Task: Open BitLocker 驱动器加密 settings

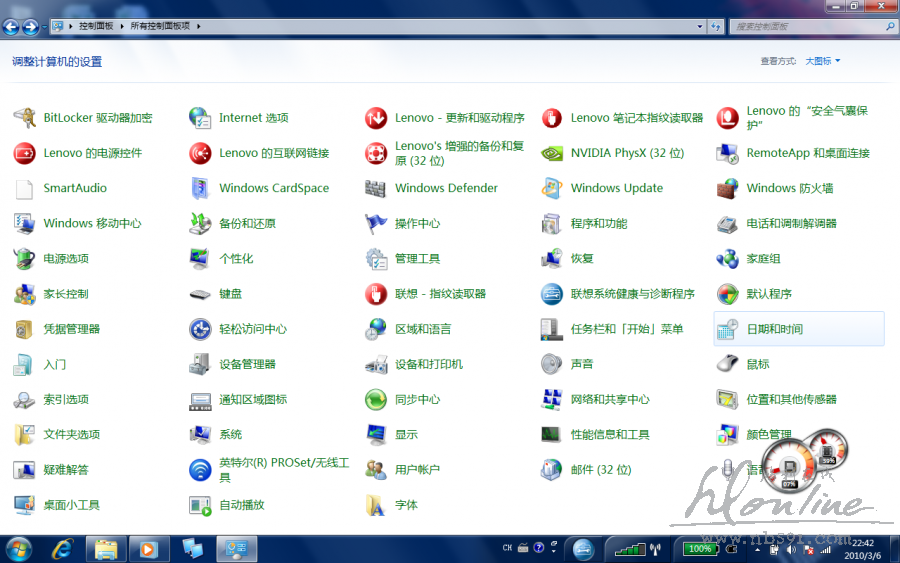Action: pyautogui.click(x=97, y=118)
